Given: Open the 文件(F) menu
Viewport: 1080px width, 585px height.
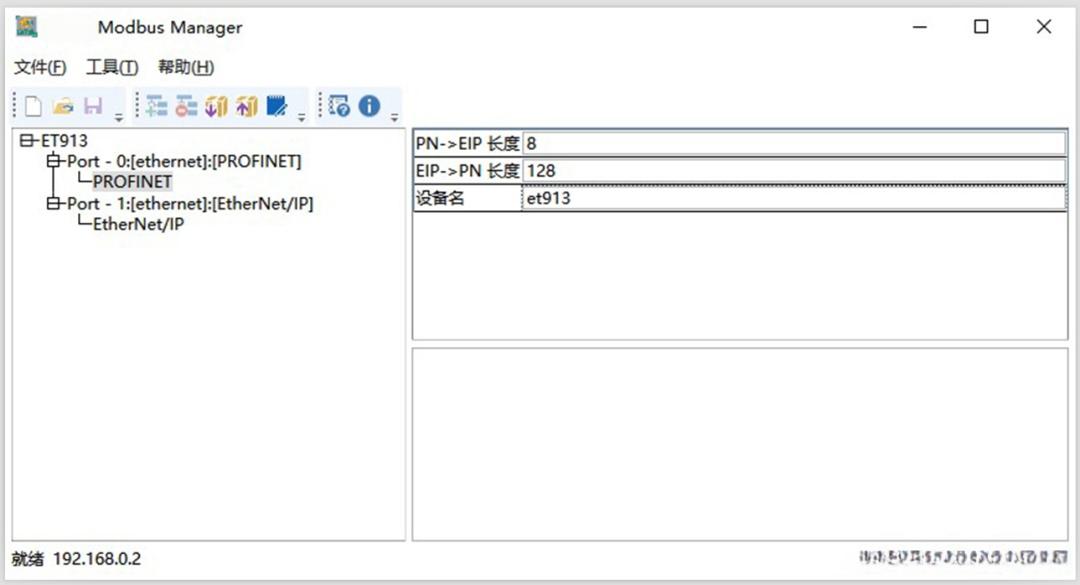Looking at the screenshot, I should [40, 67].
